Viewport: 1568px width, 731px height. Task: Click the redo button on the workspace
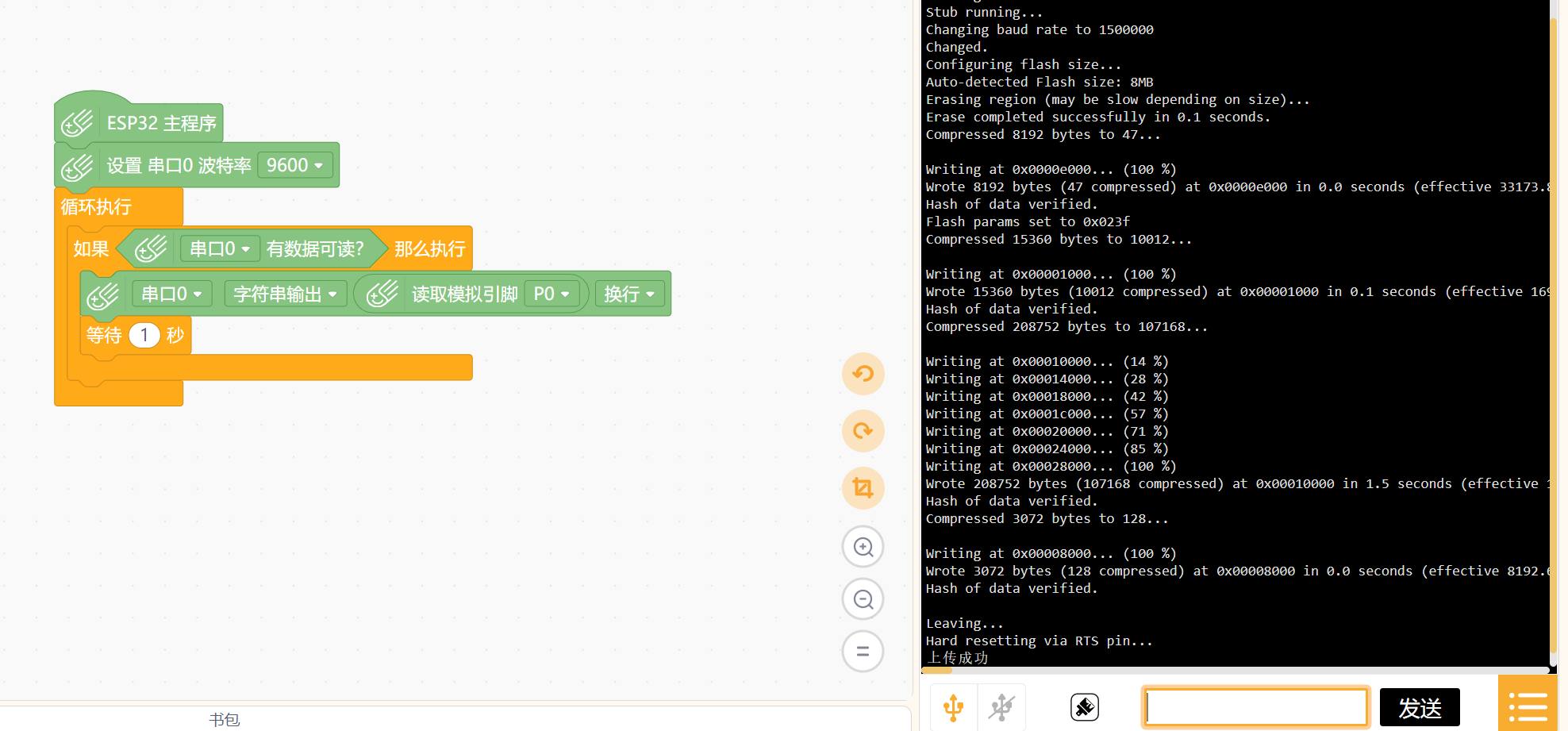863,431
